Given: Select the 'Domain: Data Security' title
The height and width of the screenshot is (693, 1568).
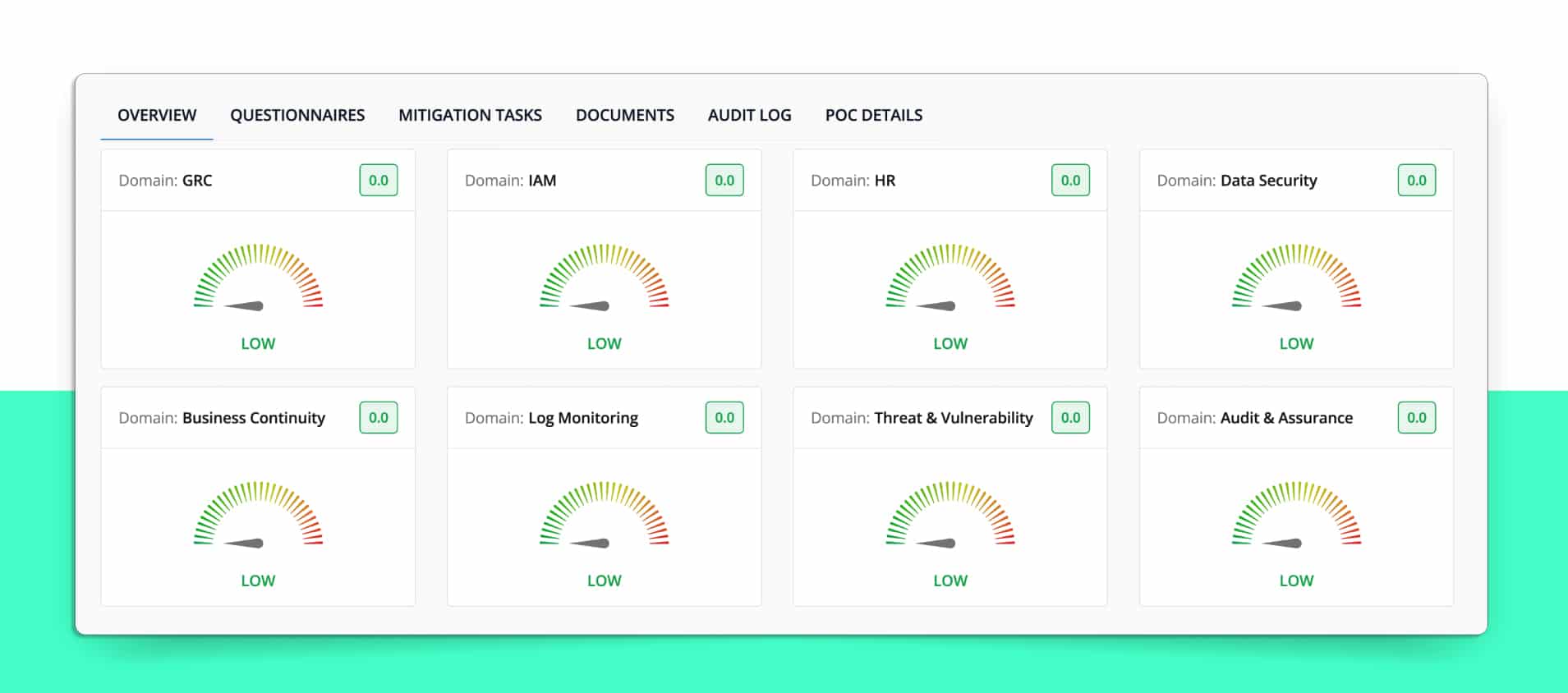Looking at the screenshot, I should 1237,181.
